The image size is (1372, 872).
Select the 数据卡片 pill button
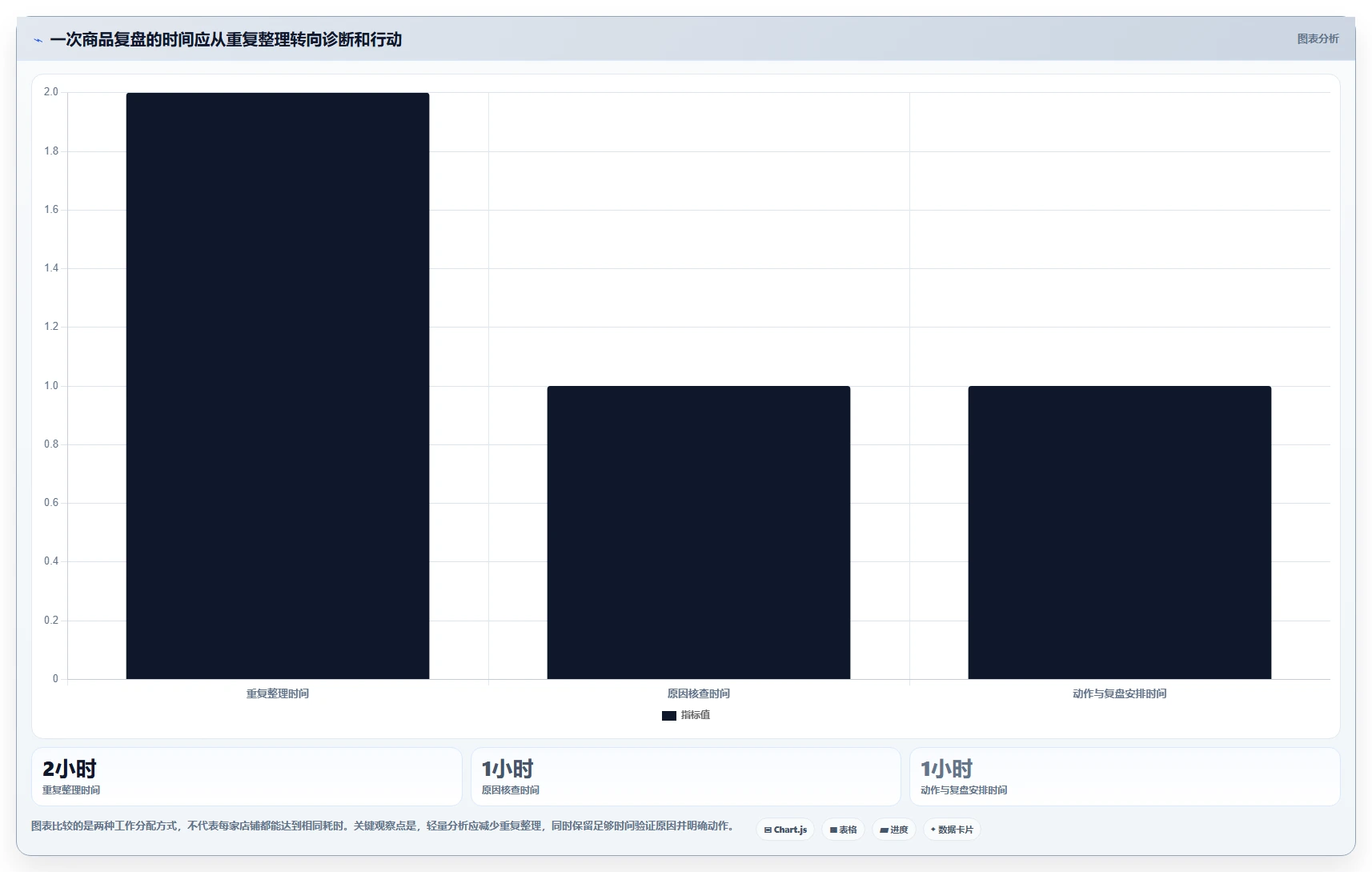(952, 830)
